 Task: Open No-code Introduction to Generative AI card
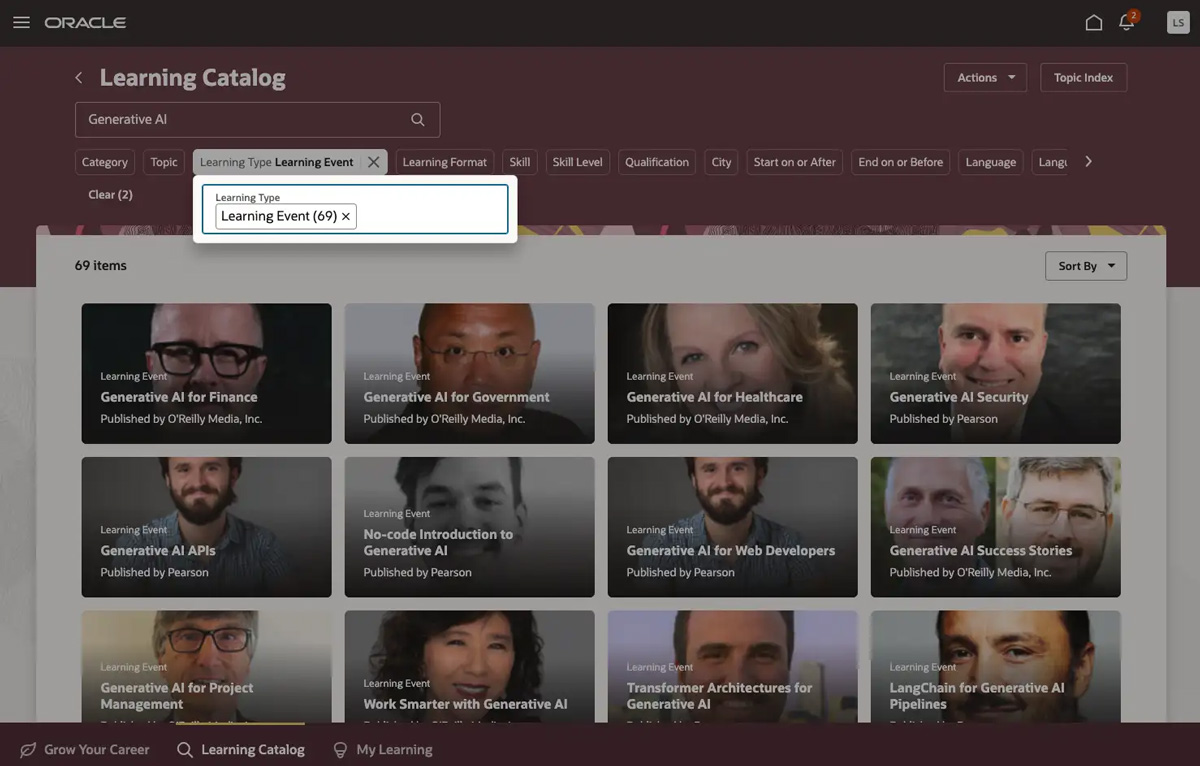469,527
